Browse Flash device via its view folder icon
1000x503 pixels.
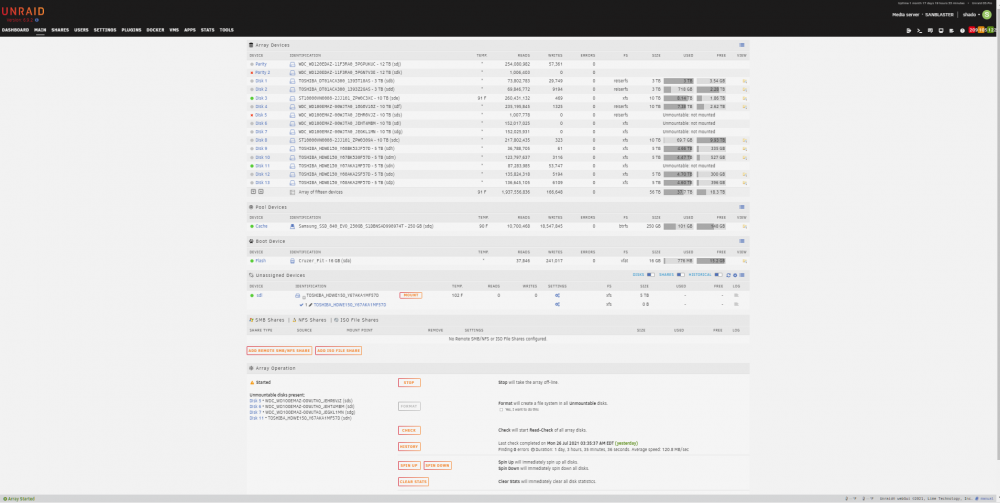coord(744,261)
